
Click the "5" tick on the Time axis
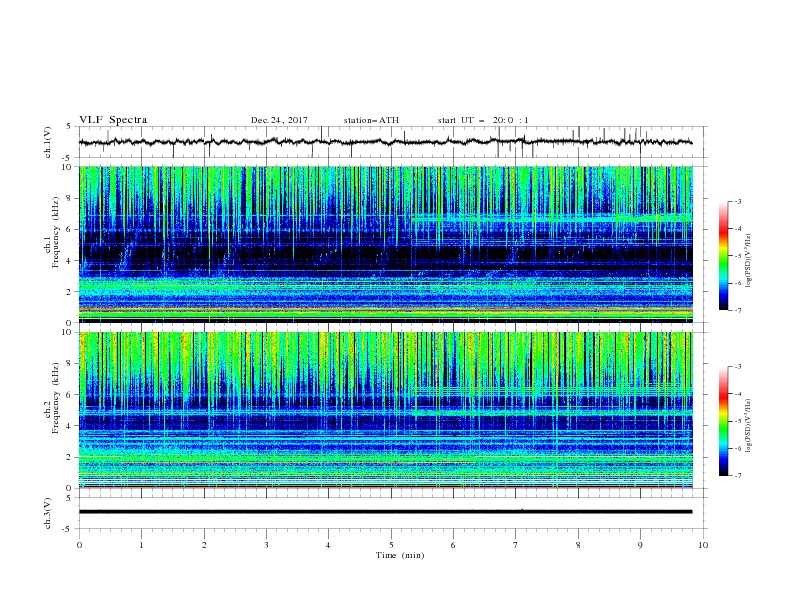(391, 545)
